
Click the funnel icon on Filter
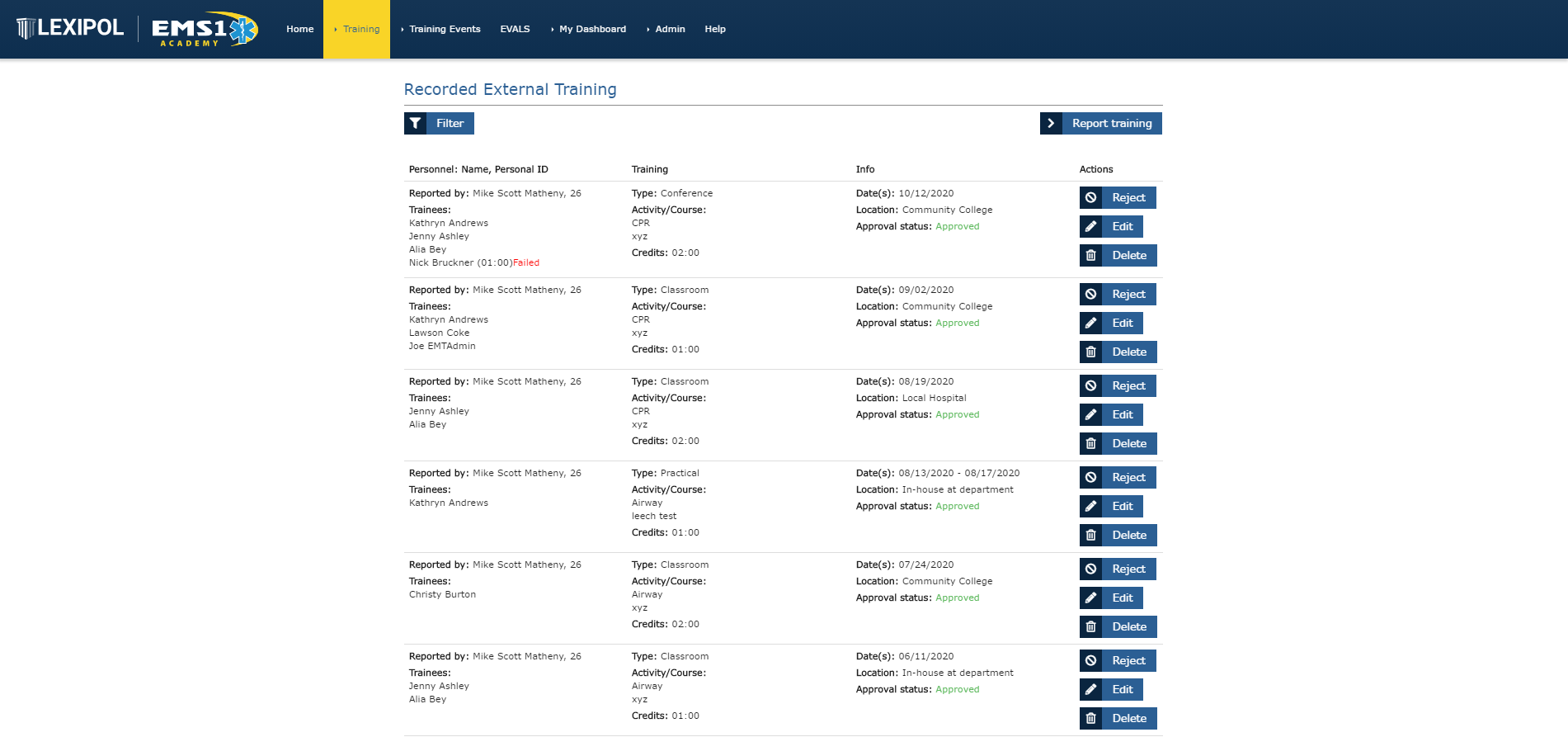tap(416, 123)
